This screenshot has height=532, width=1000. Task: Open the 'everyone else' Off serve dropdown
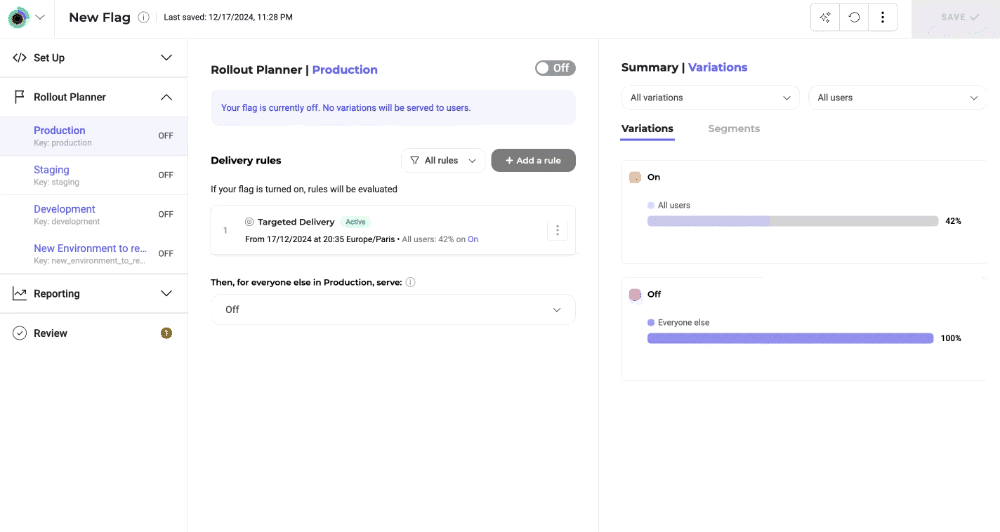[x=393, y=309]
